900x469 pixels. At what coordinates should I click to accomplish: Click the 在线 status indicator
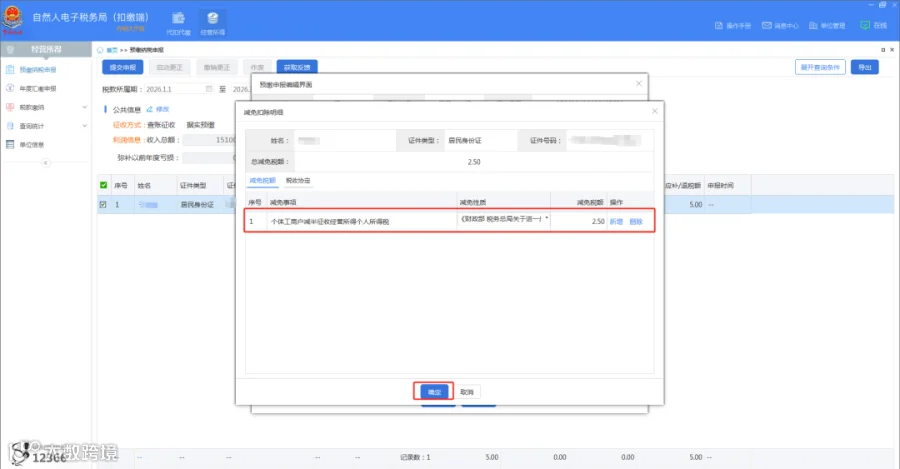point(874,26)
